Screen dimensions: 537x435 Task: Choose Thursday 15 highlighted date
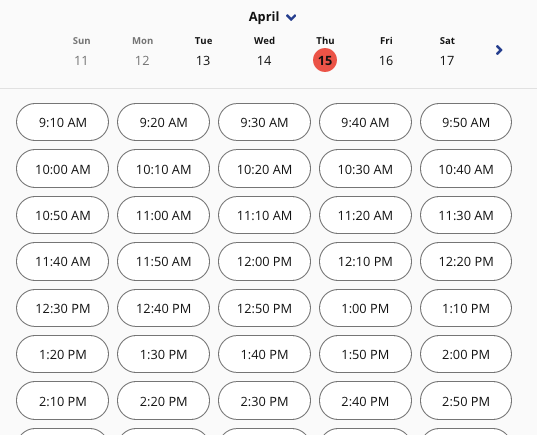[x=325, y=60]
